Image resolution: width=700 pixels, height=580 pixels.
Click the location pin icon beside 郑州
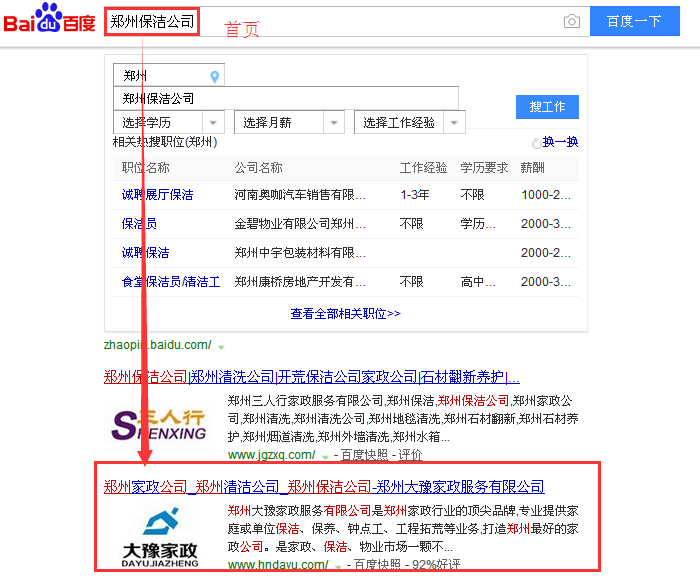click(x=215, y=77)
